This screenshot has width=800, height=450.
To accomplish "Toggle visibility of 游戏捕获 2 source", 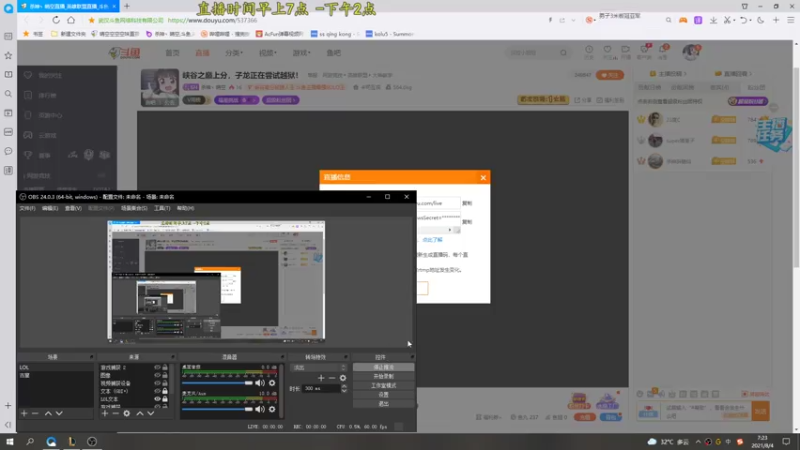I will click(x=157, y=367).
